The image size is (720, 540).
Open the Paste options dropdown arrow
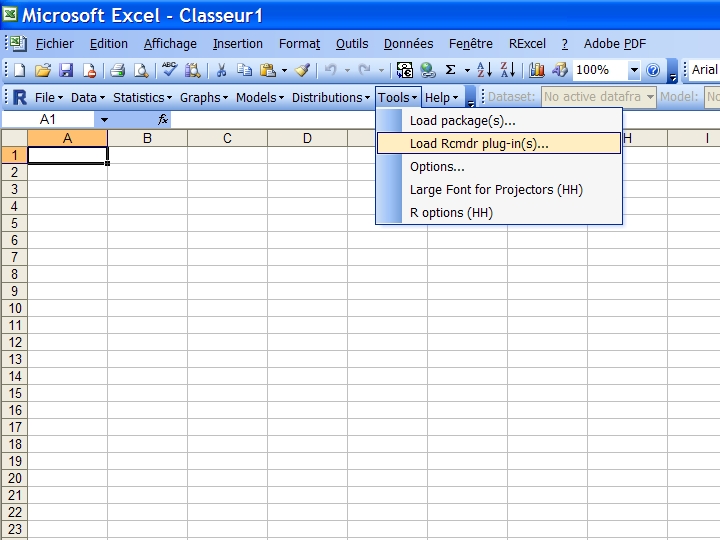(x=284, y=70)
